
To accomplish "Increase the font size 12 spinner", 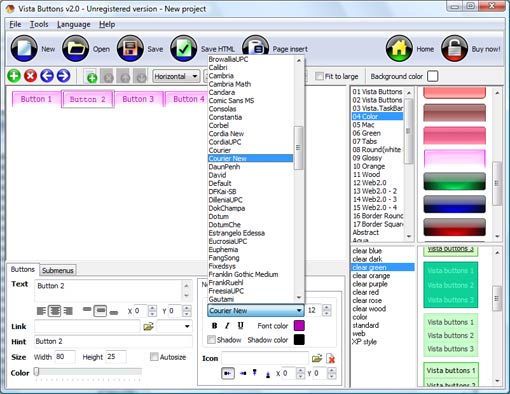I will pos(327,307).
